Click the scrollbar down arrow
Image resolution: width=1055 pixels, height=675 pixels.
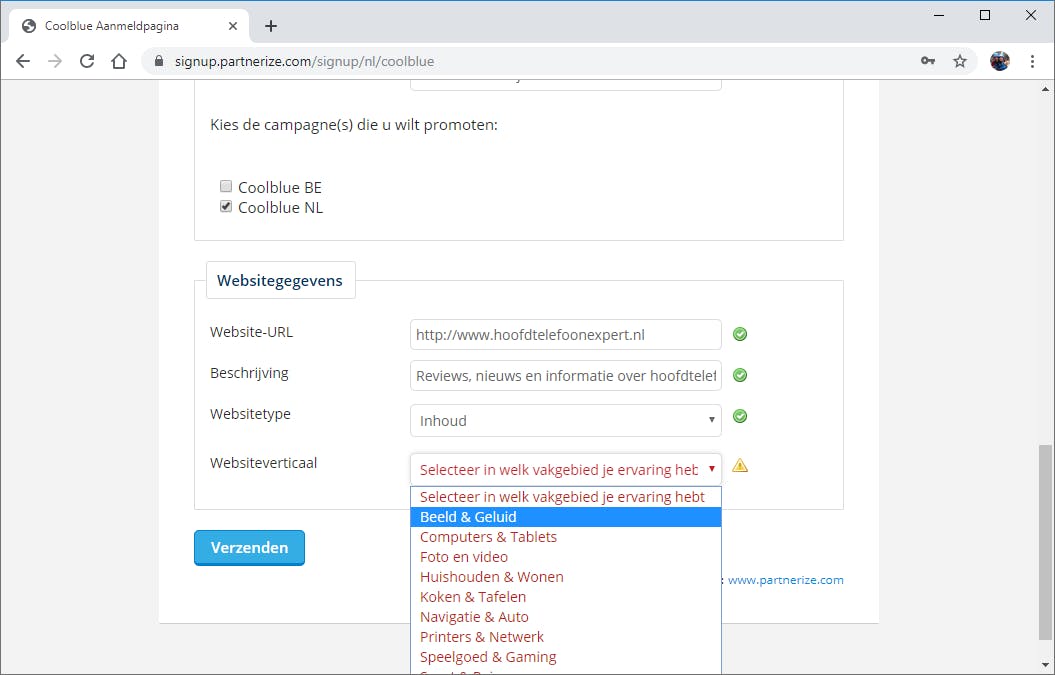(1046, 666)
